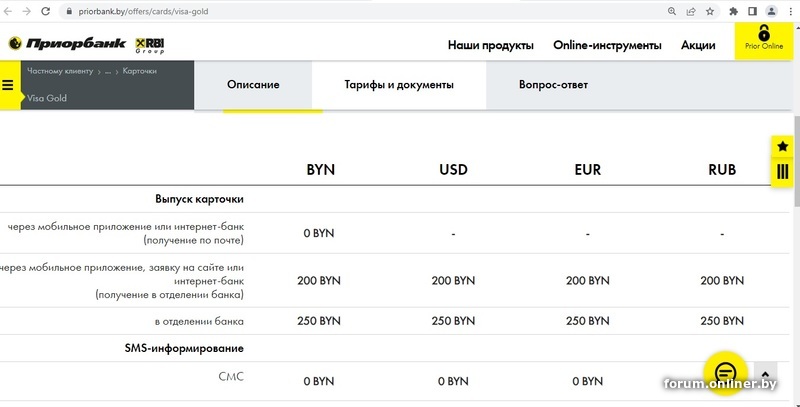This screenshot has height=407, width=800.
Task: Bookmark page with browser star icon
Action: click(710, 12)
